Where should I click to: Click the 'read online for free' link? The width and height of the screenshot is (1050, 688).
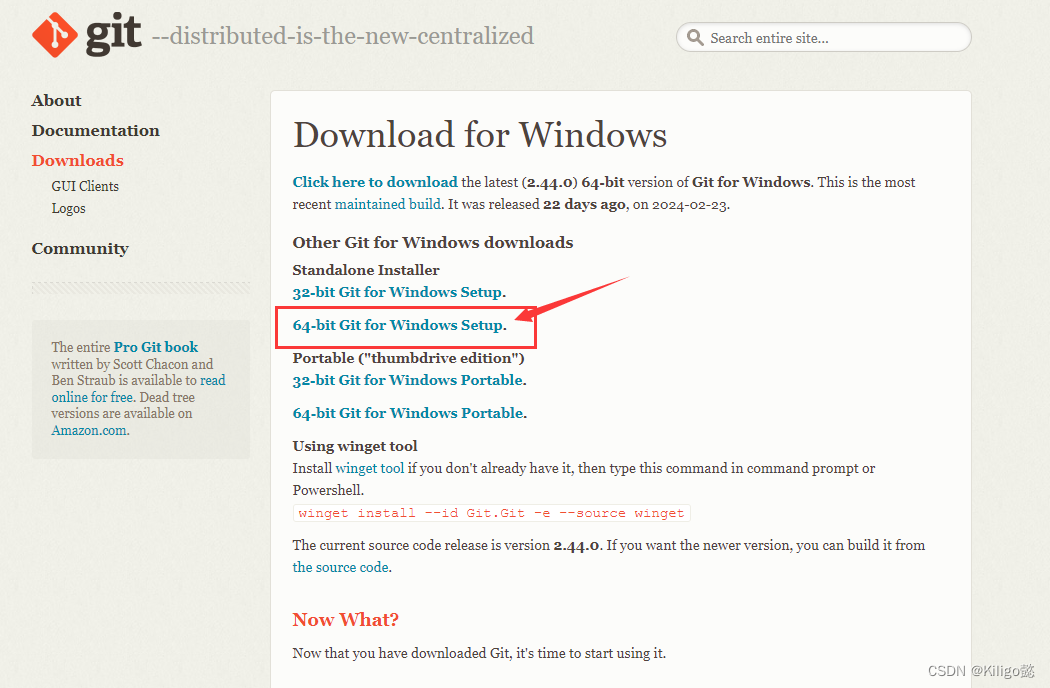point(139,389)
